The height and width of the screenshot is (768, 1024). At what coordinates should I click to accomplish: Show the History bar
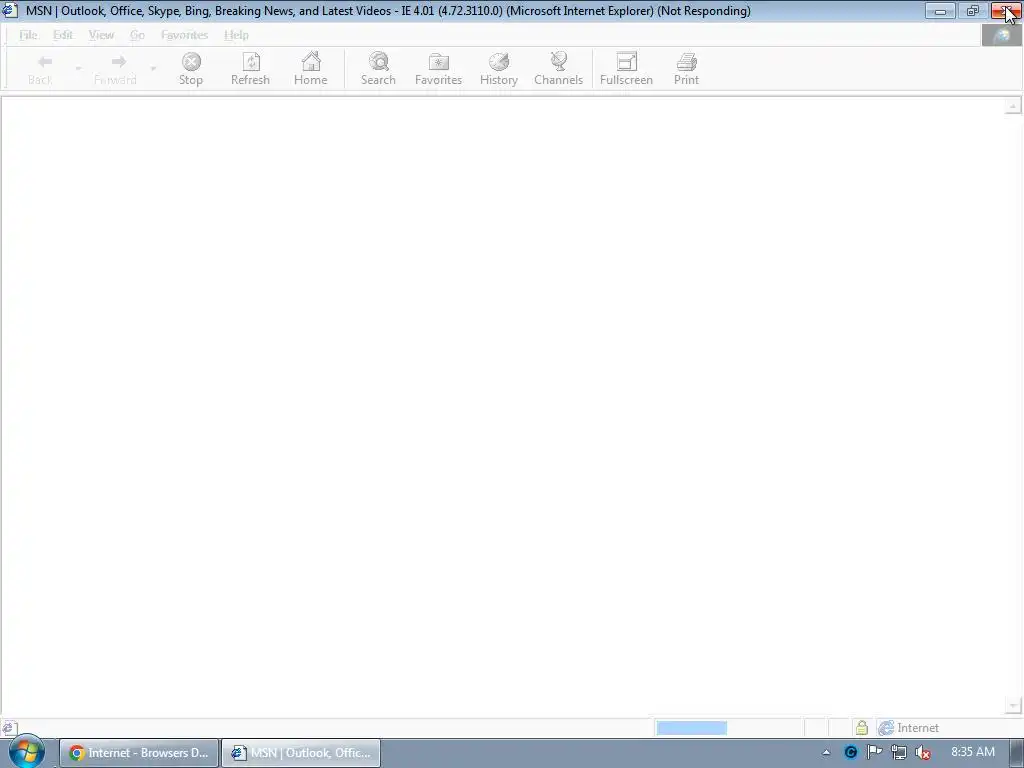point(498,69)
